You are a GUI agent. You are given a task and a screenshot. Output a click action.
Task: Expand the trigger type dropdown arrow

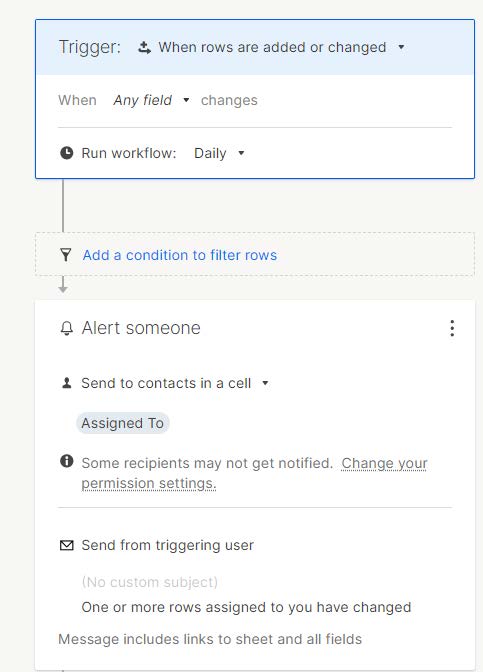(x=401, y=47)
